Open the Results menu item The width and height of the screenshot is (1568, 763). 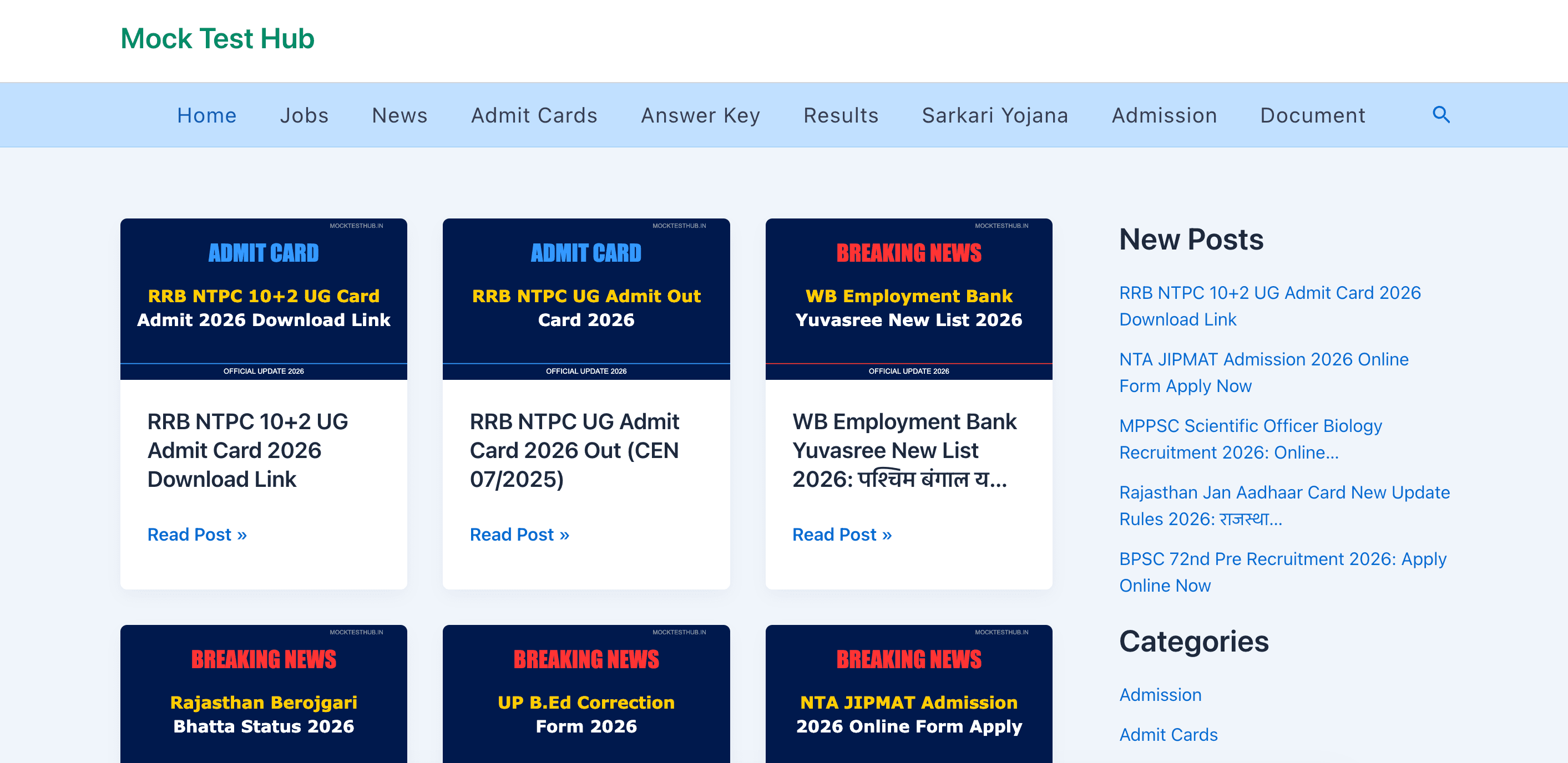coord(841,115)
